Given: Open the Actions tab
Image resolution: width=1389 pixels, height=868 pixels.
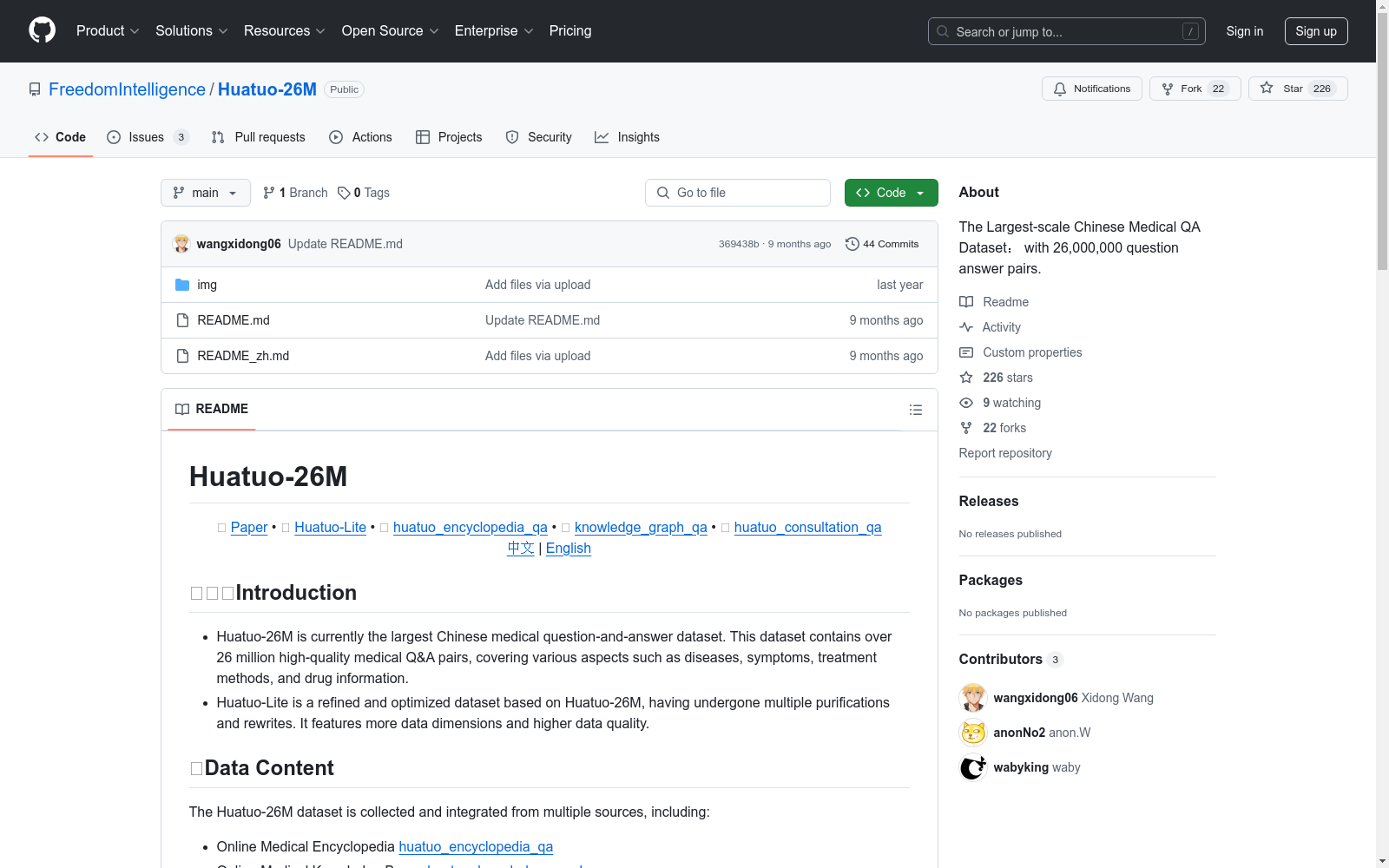Looking at the screenshot, I should pyautogui.click(x=360, y=137).
